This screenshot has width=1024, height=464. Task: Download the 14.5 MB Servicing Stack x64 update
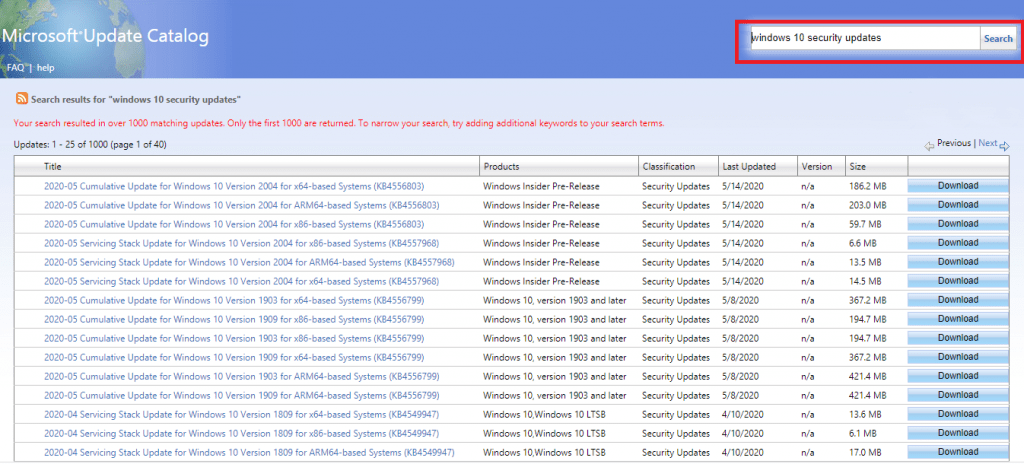click(958, 280)
